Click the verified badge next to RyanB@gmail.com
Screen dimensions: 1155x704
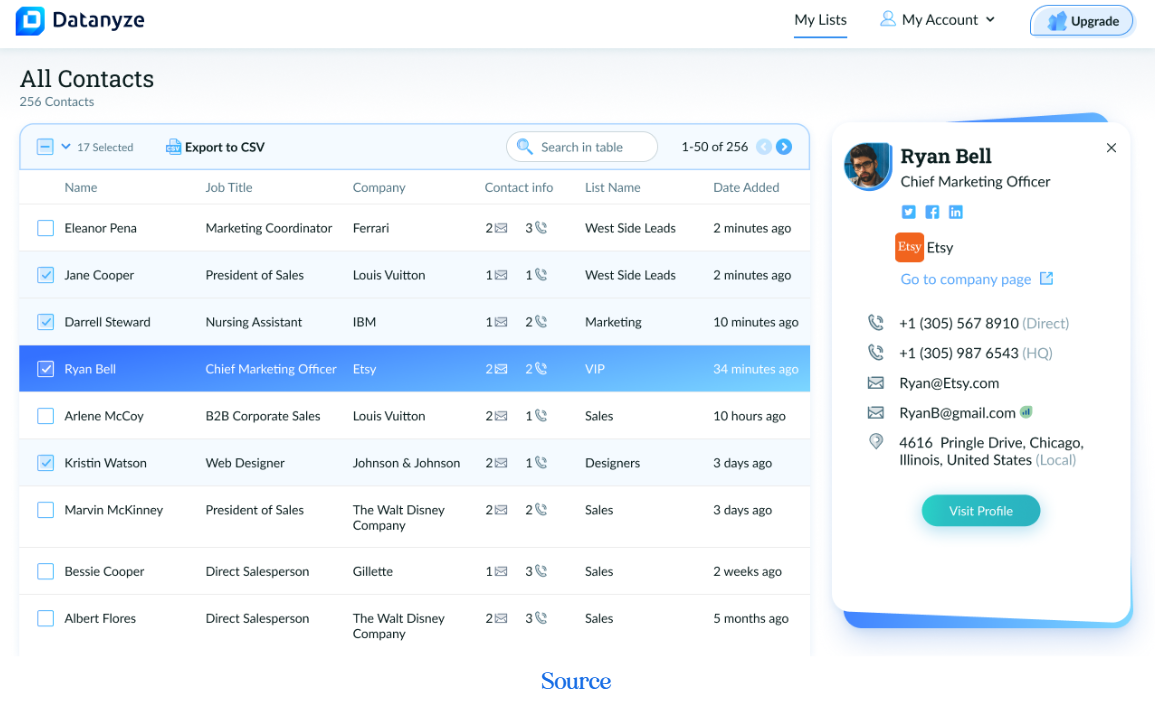[1026, 412]
